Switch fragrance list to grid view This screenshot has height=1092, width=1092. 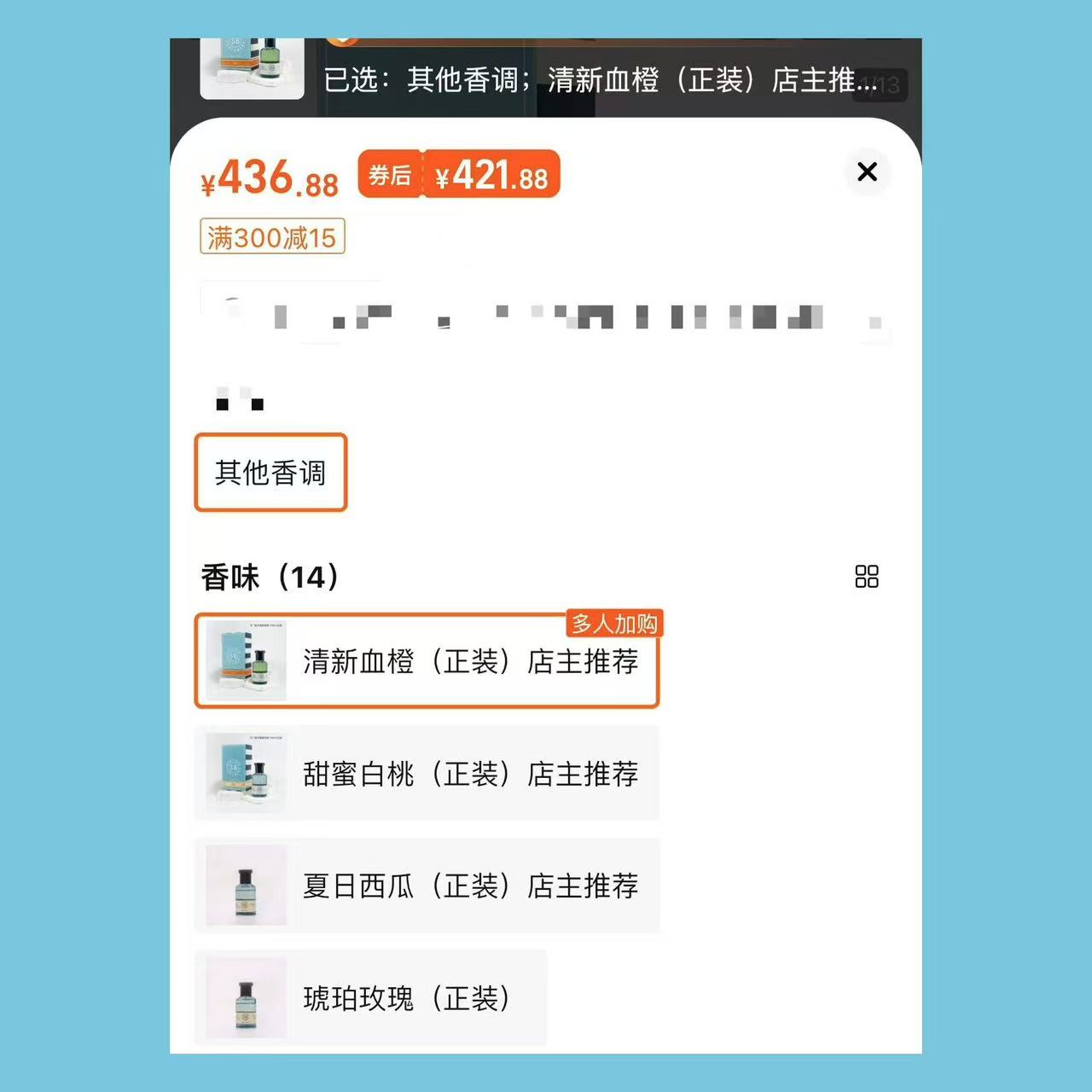coord(867,577)
